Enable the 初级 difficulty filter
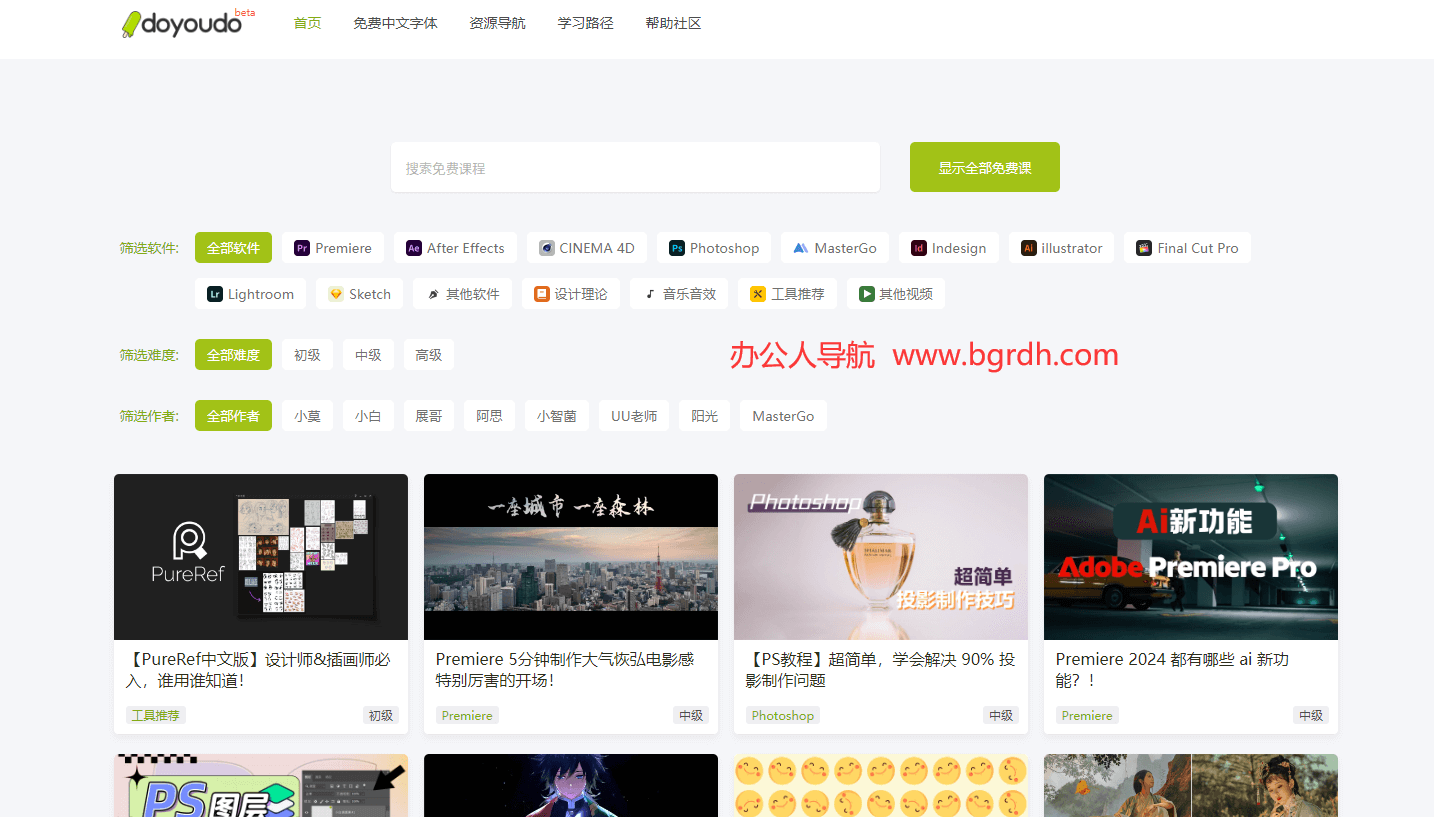 pyautogui.click(x=307, y=354)
